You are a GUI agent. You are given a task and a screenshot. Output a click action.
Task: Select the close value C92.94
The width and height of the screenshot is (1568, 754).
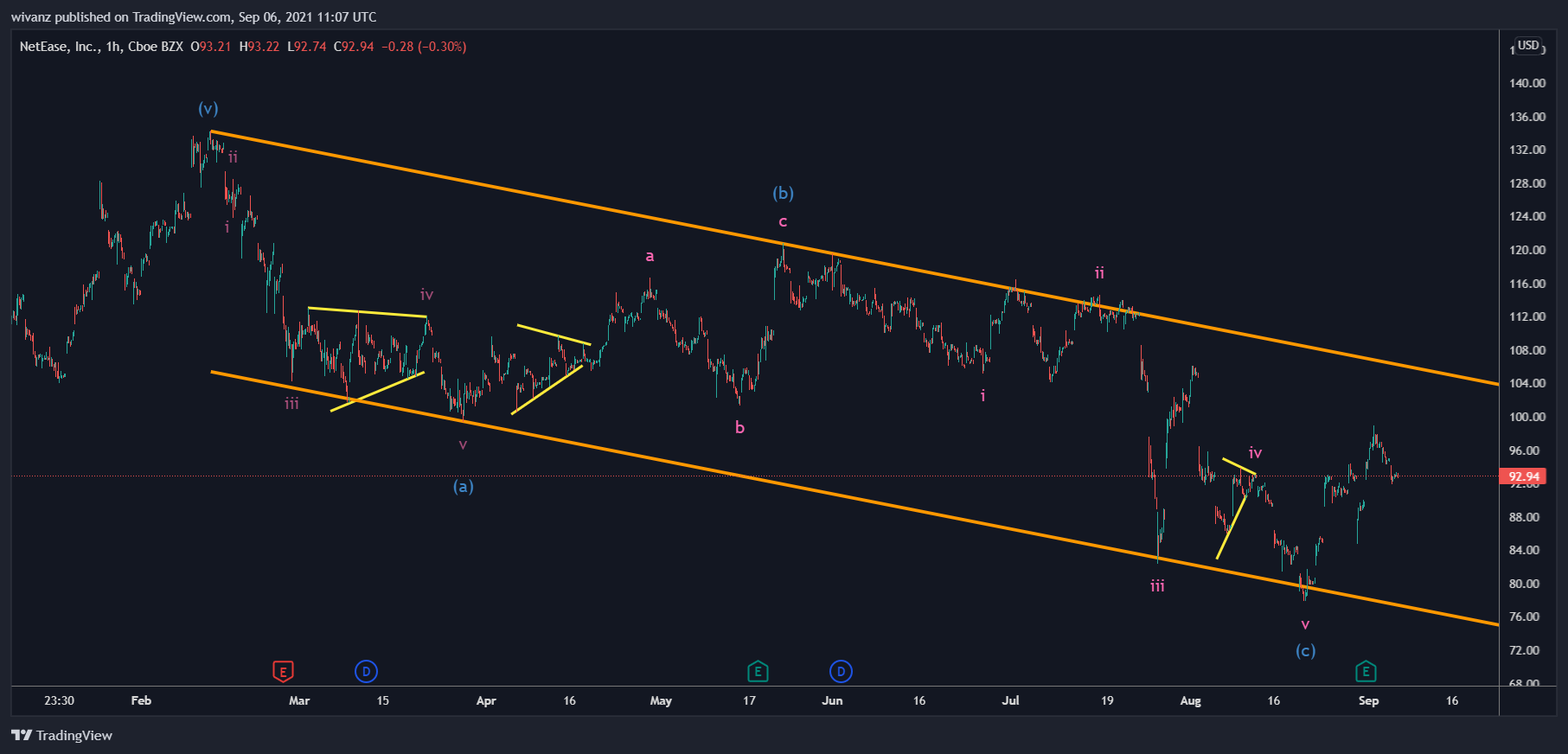click(x=354, y=47)
